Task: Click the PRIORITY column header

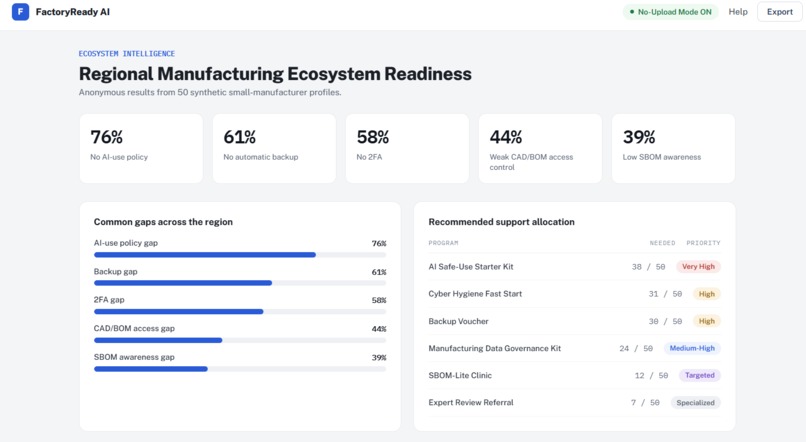Action: pos(703,243)
